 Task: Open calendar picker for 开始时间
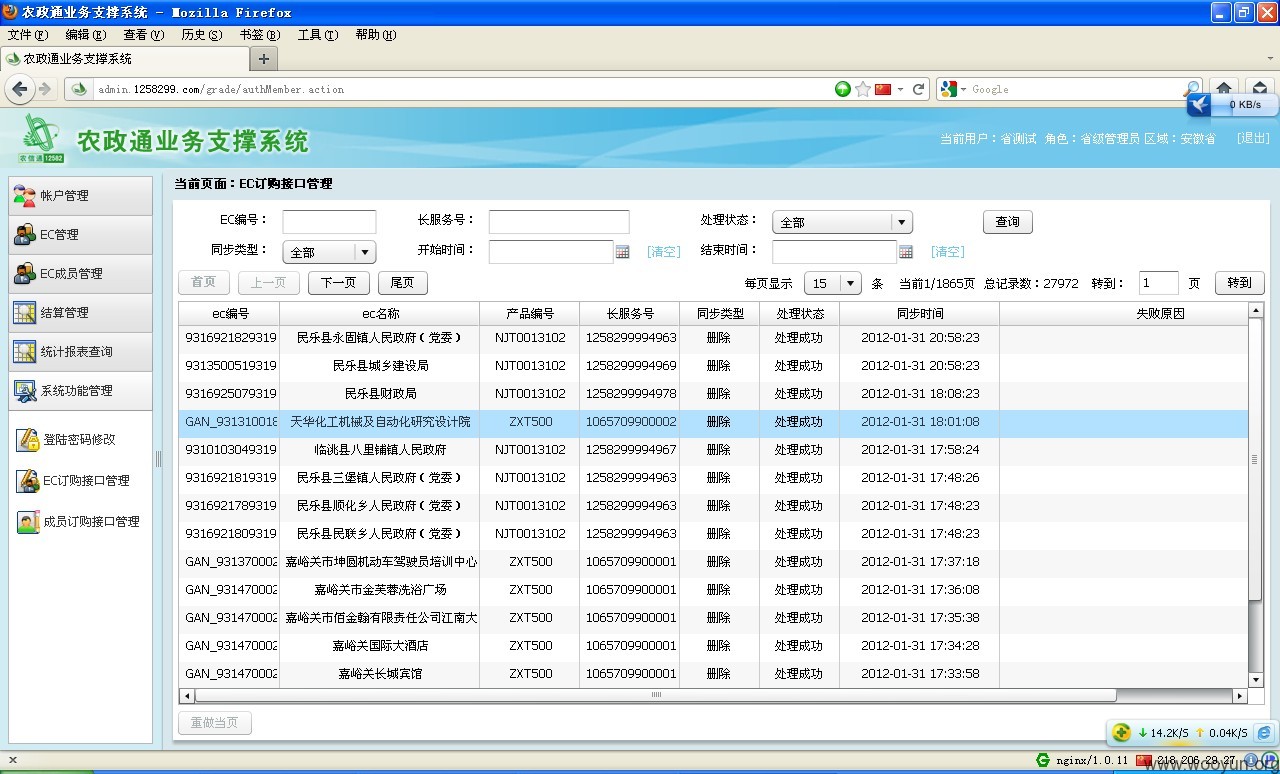(623, 252)
